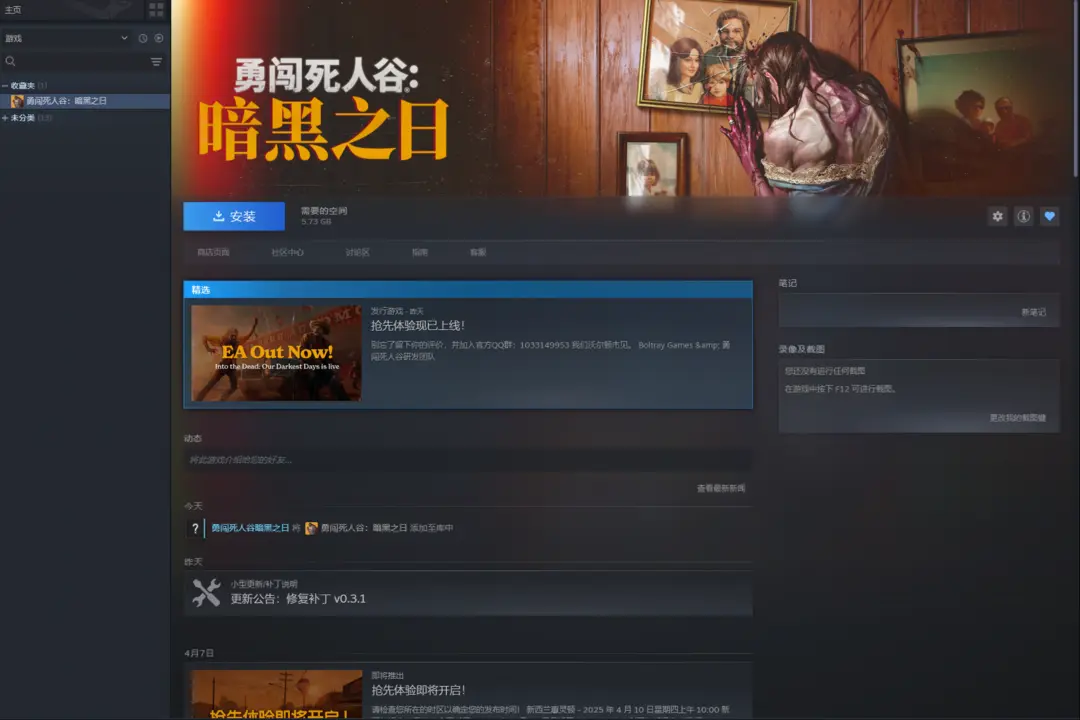Click the 小型更新/补丁说明 label

click(264, 584)
